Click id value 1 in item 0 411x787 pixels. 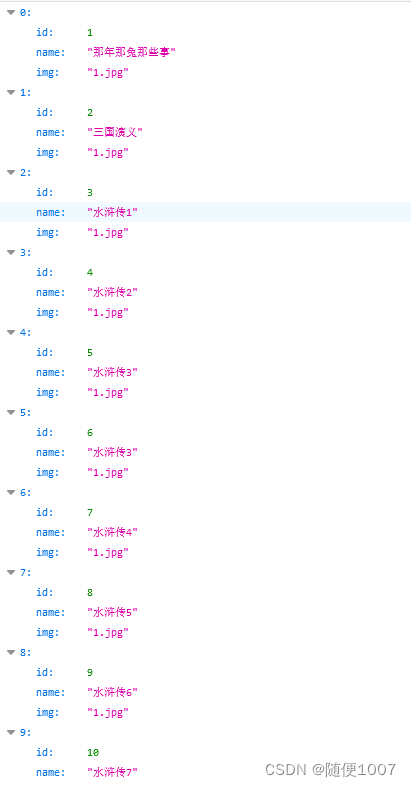tap(90, 33)
